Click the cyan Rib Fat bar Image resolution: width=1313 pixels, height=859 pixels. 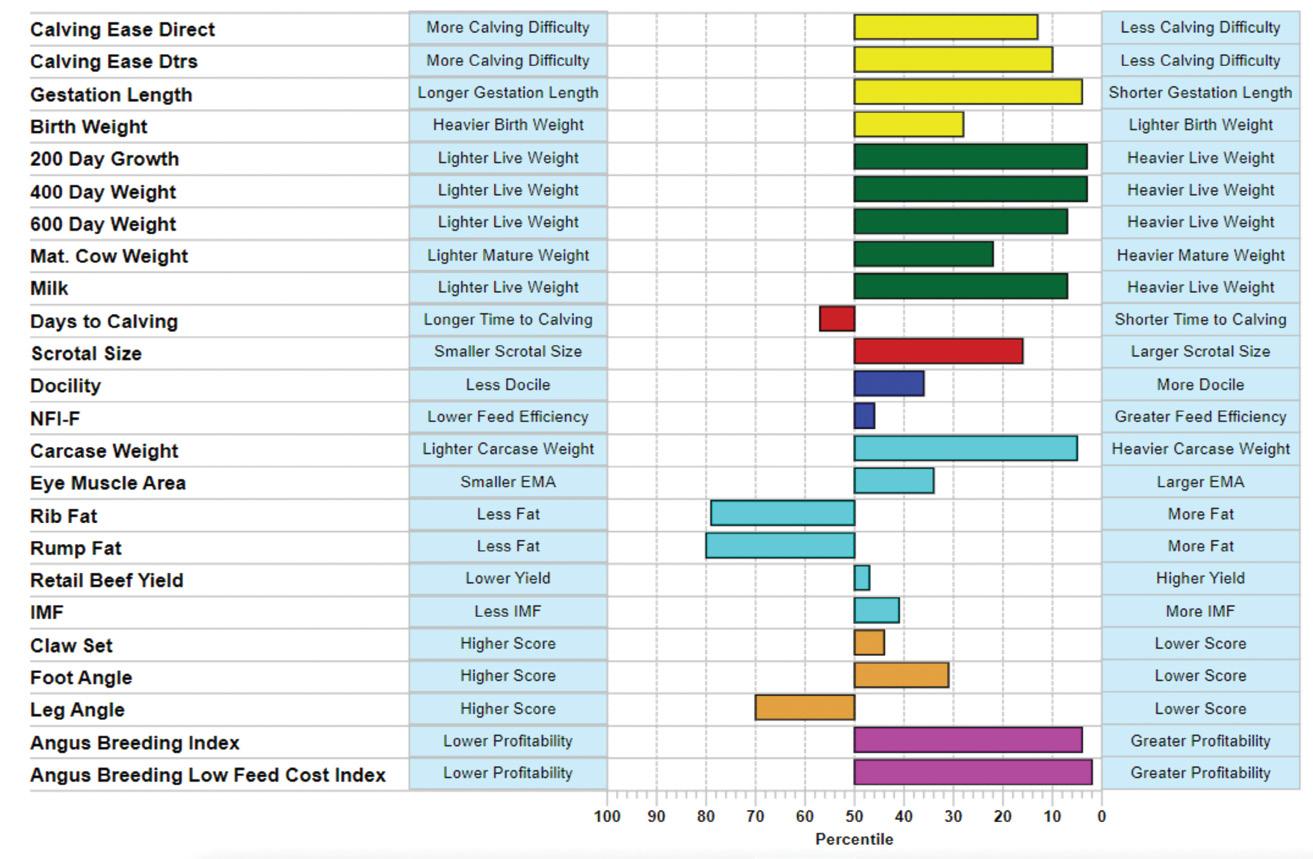[x=782, y=513]
